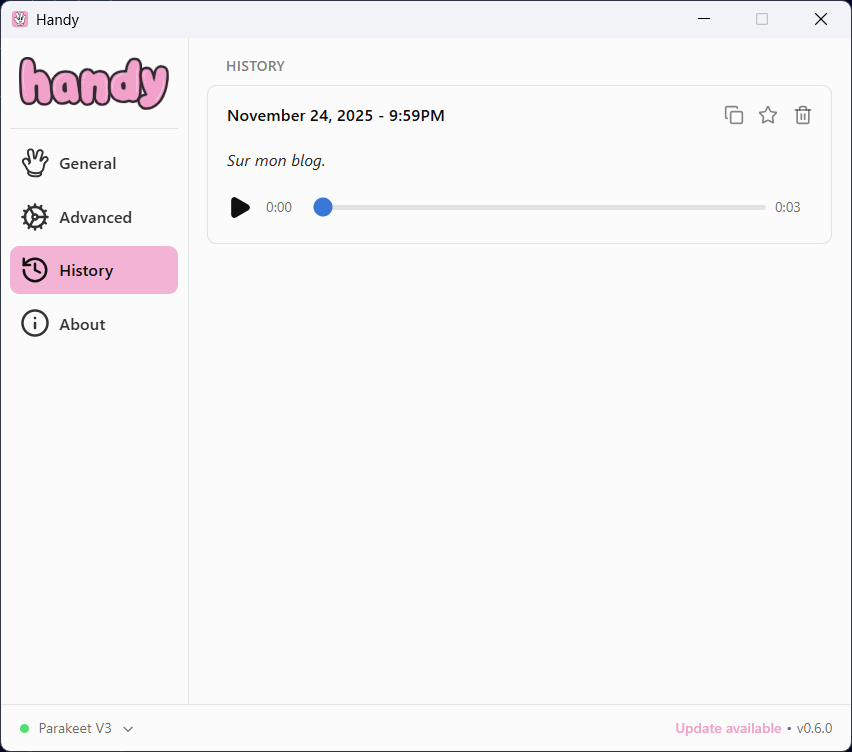Click the v0.6.0 version label
The height and width of the screenshot is (752, 852).
(x=814, y=728)
